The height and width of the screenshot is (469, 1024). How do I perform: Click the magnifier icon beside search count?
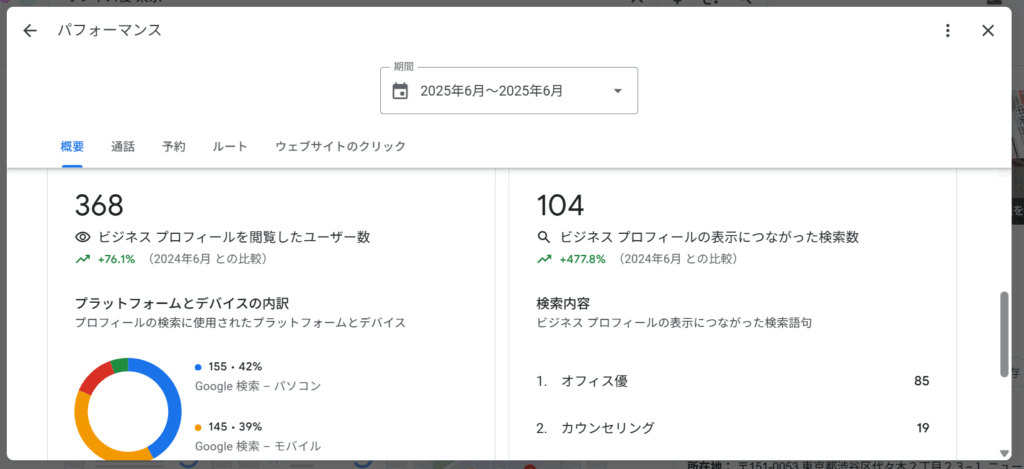[544, 238]
